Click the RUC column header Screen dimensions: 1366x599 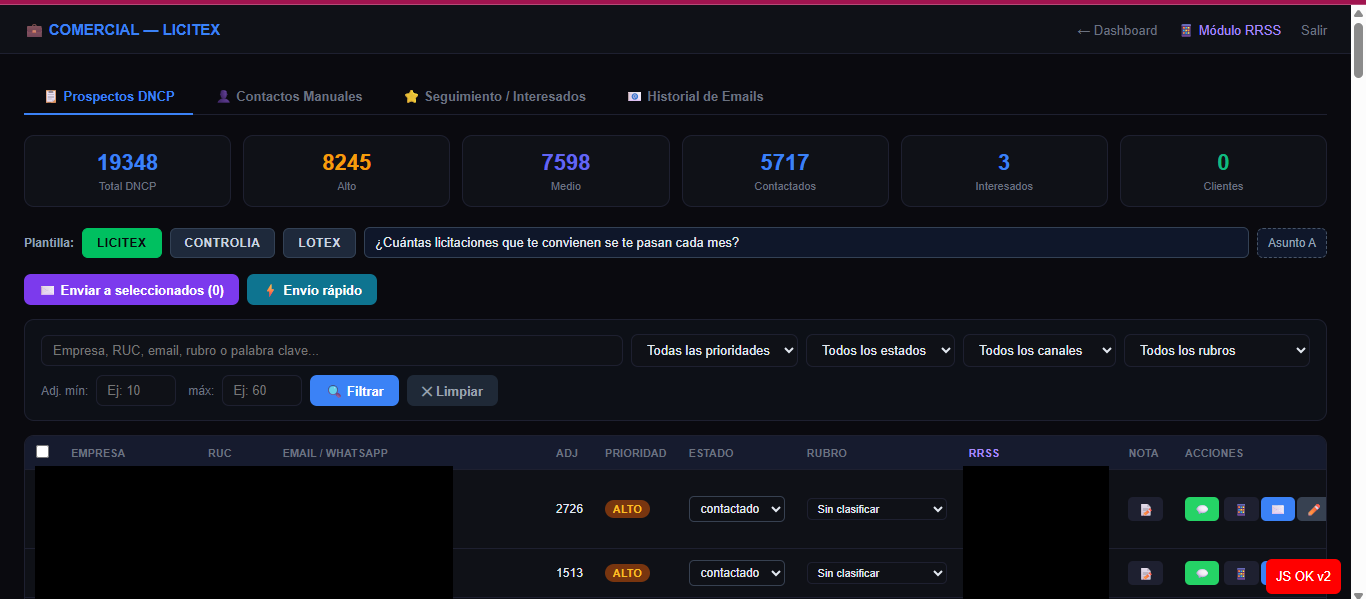coord(220,453)
